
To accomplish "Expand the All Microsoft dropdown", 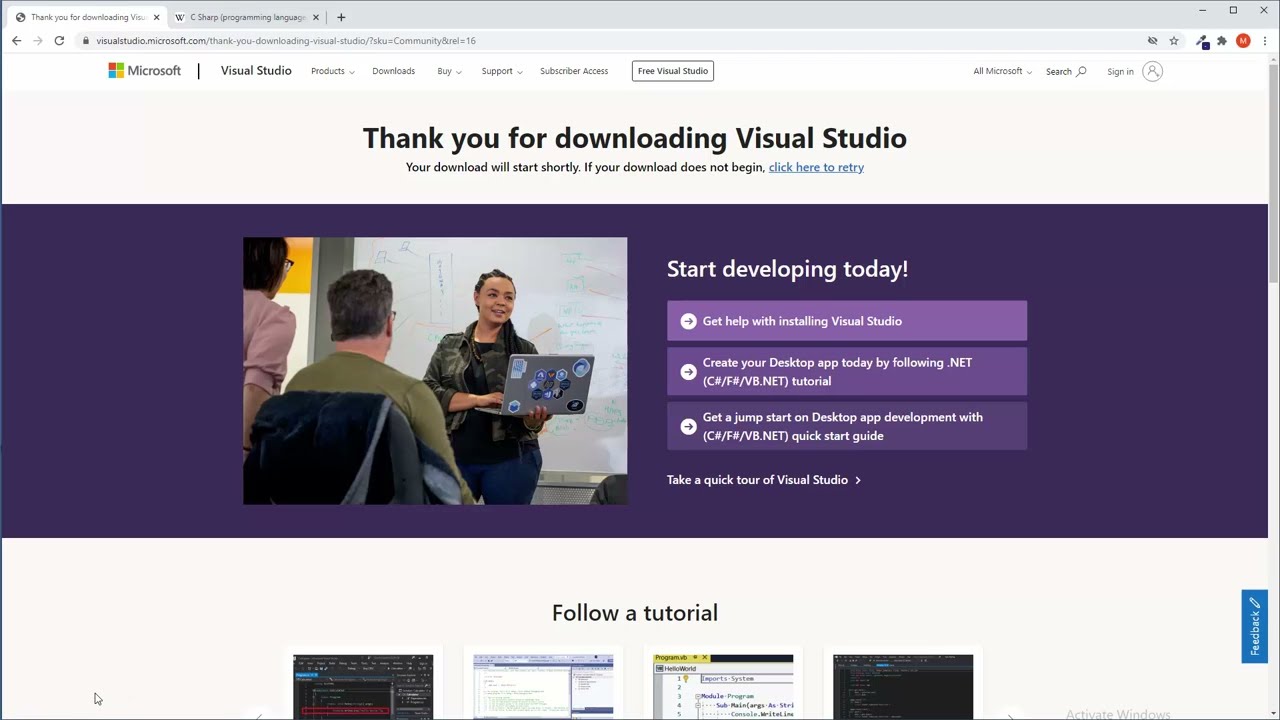I will click(1003, 71).
